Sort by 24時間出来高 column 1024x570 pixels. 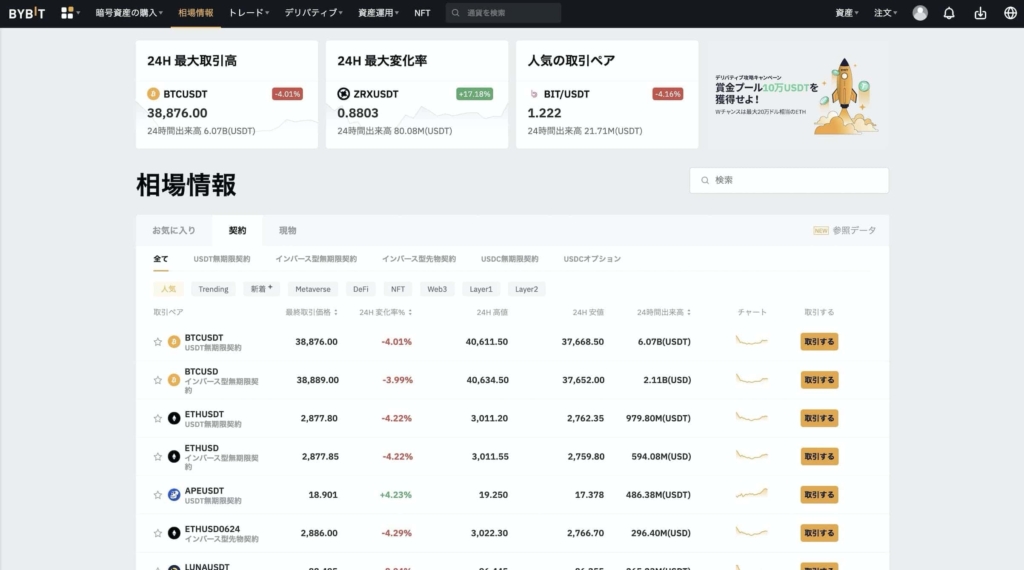pyautogui.click(x=664, y=313)
